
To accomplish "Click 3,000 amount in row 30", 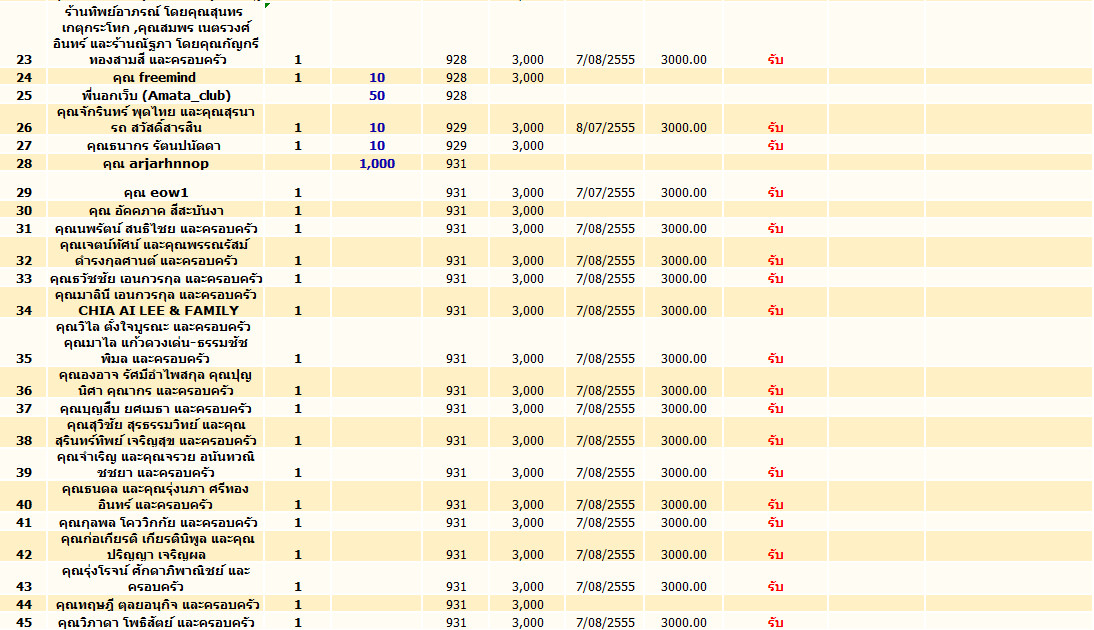I will 527,211.
